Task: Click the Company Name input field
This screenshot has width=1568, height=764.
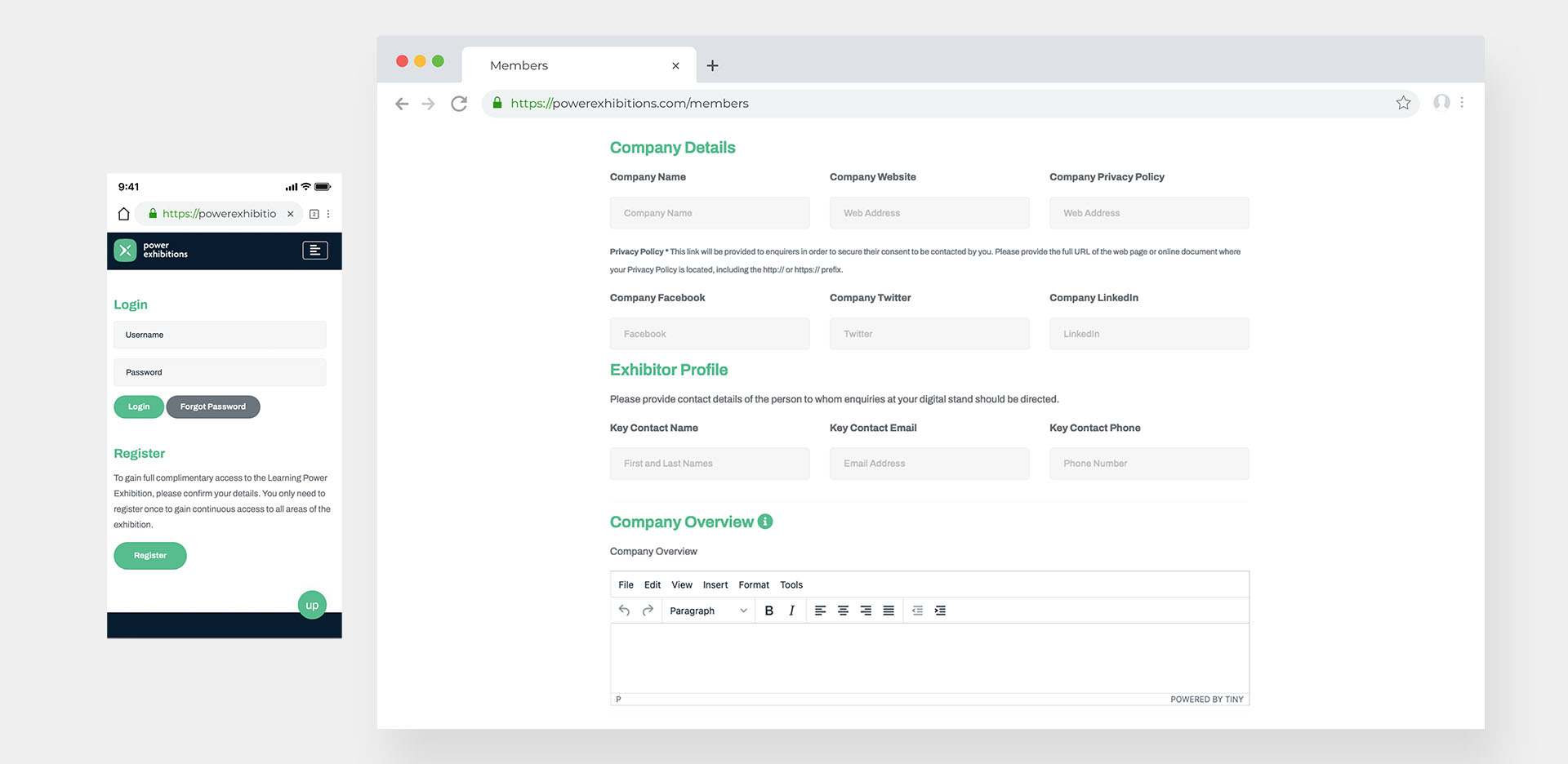Action: click(710, 213)
